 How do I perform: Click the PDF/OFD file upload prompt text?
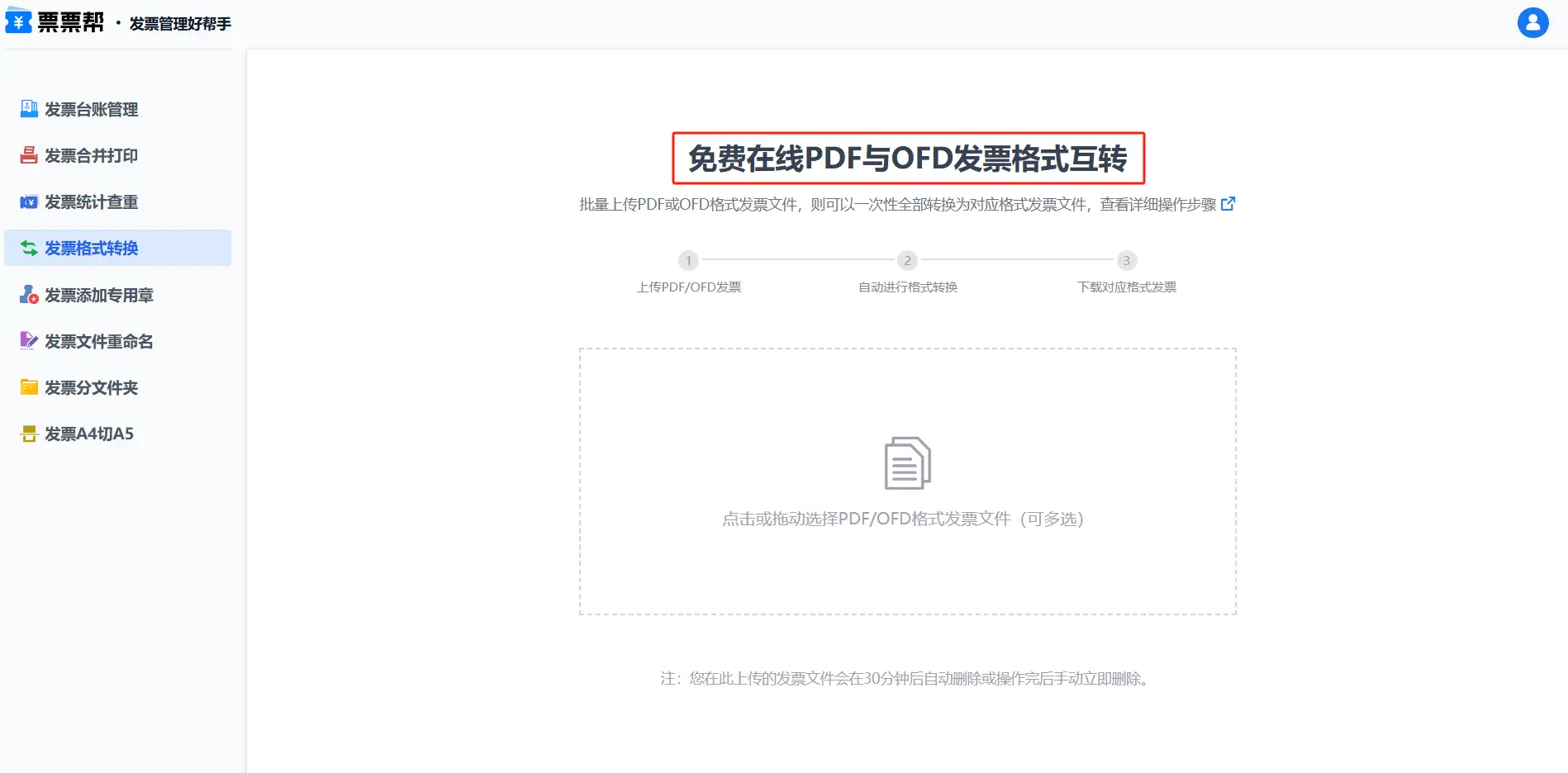tap(902, 519)
